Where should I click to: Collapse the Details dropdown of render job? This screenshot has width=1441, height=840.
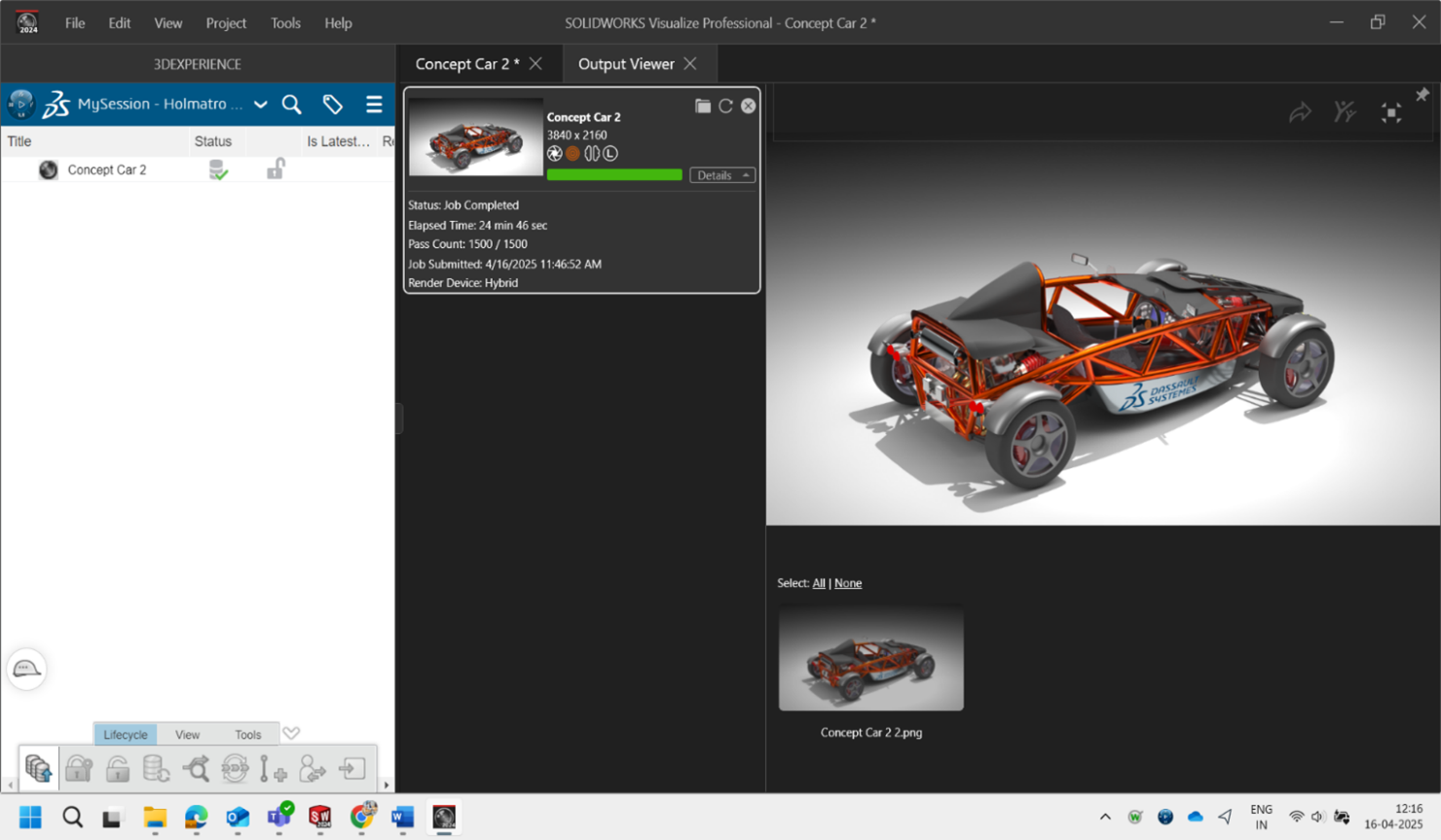(722, 175)
